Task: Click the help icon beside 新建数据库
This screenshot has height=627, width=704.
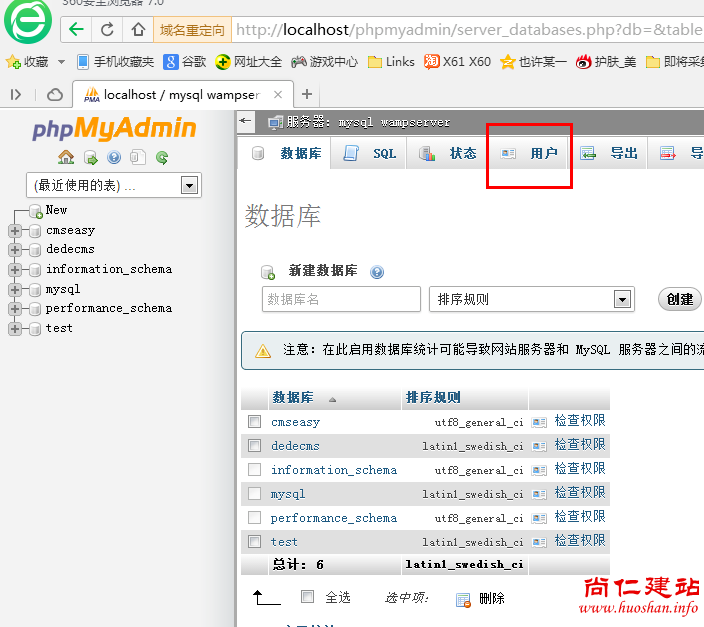Action: click(377, 272)
